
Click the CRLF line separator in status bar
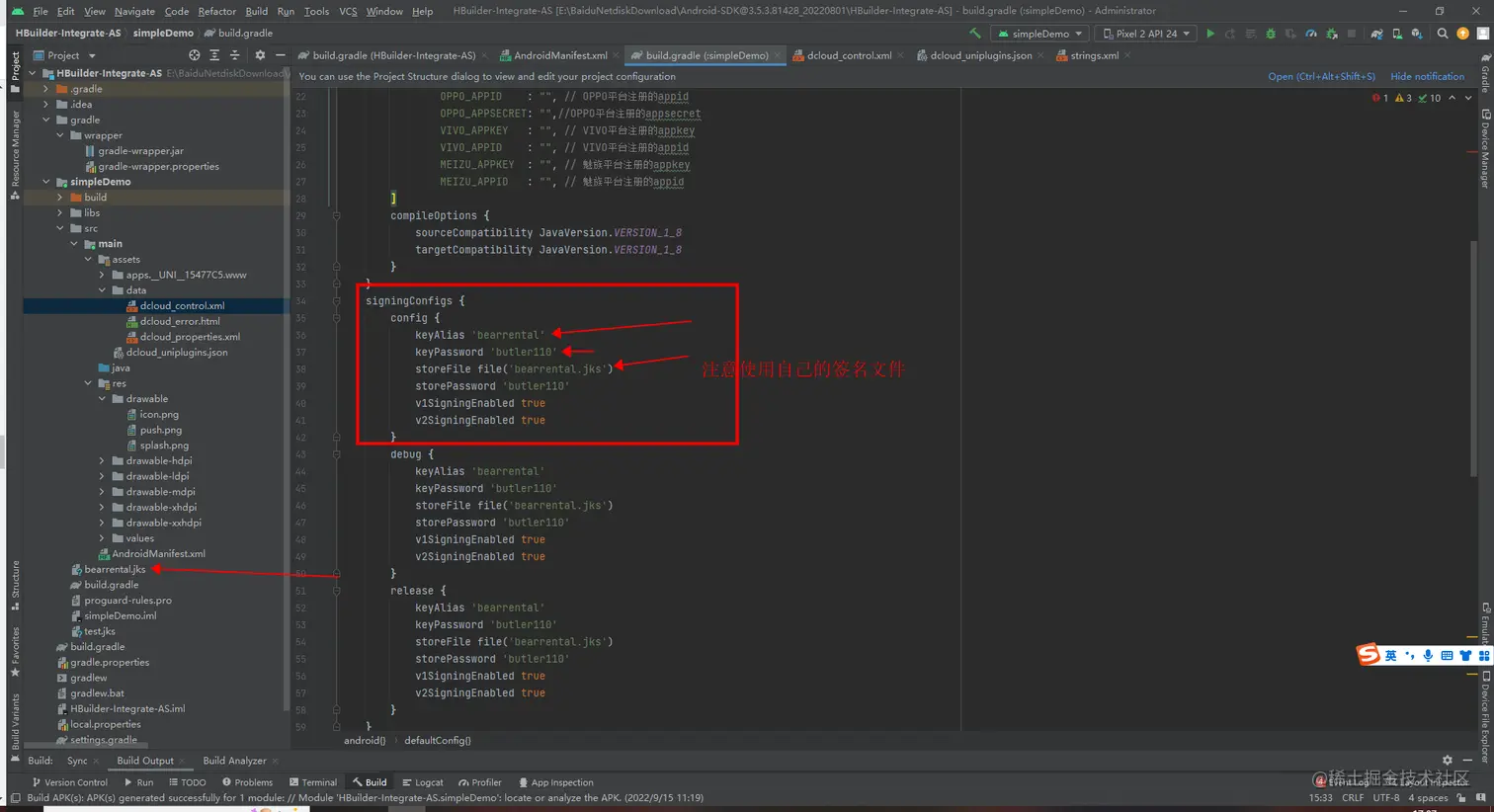[1353, 797]
